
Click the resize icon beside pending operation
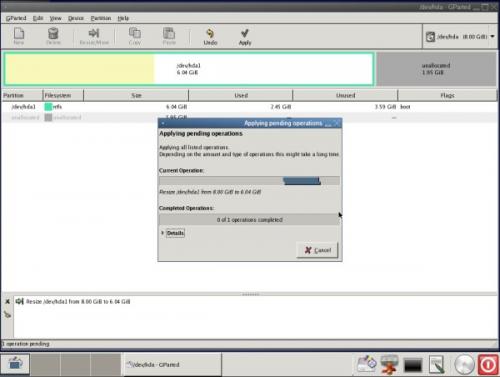[x=20, y=301]
